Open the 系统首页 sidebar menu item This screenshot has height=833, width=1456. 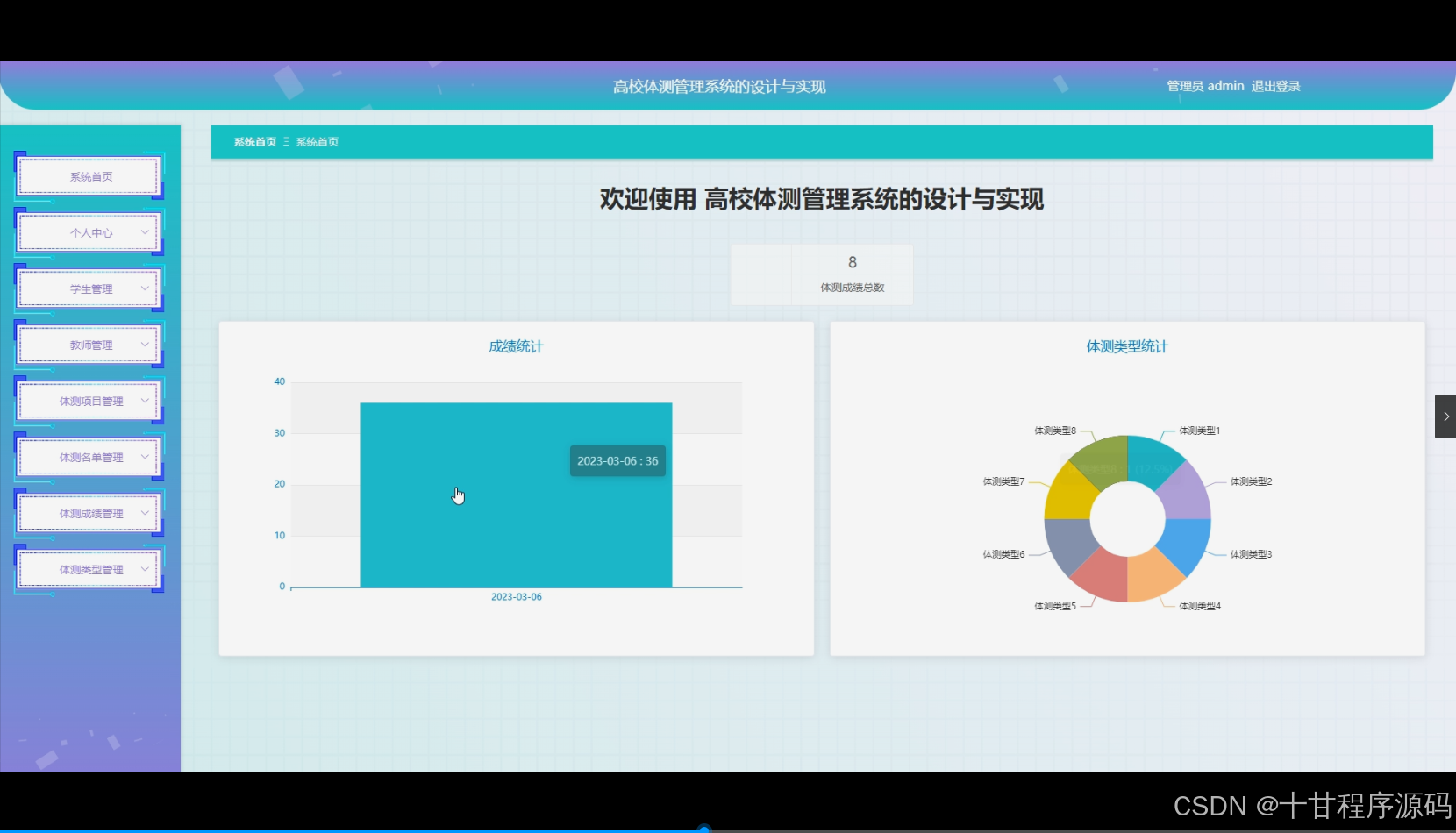89,176
